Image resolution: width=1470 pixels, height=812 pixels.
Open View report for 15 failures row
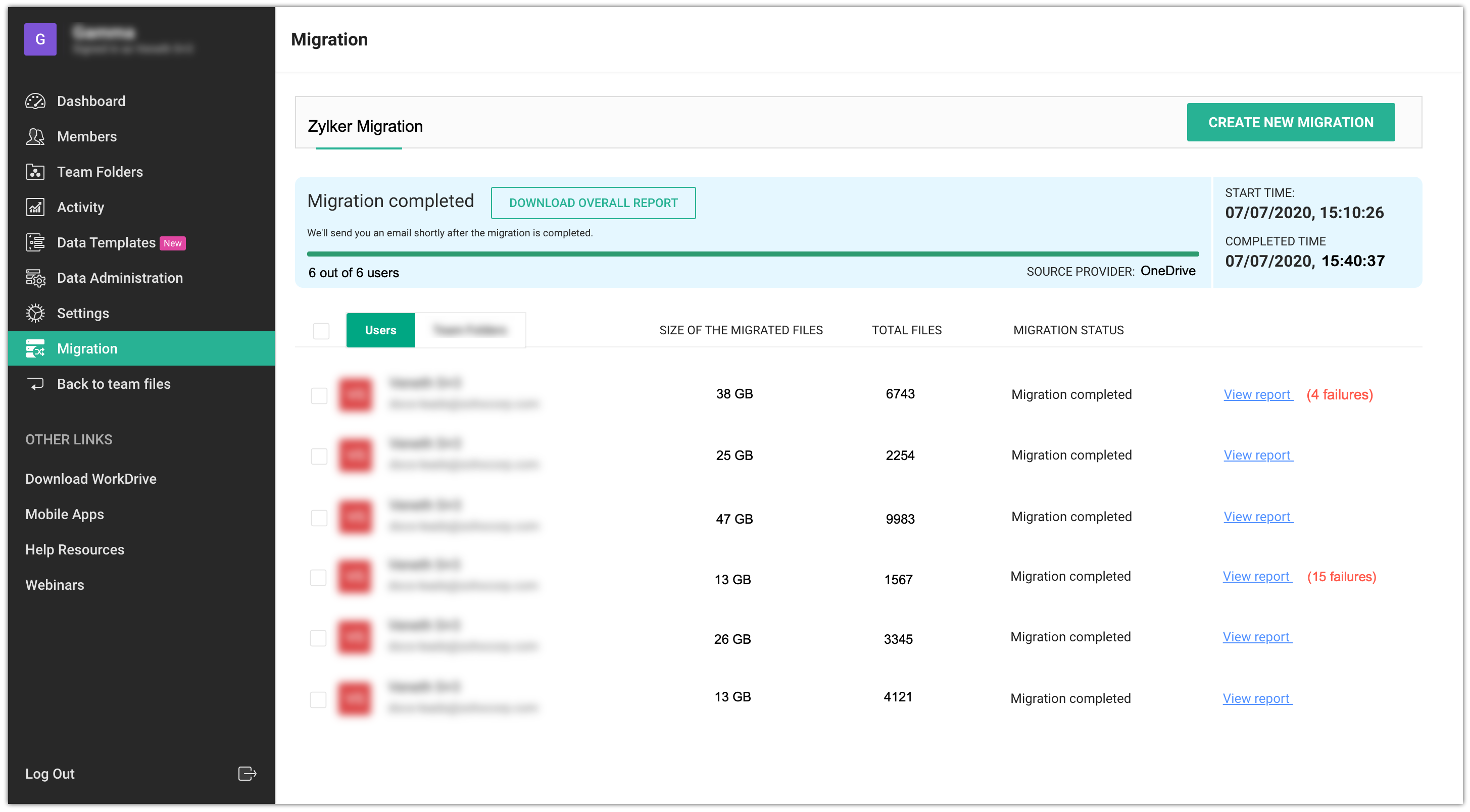pyautogui.click(x=1257, y=576)
